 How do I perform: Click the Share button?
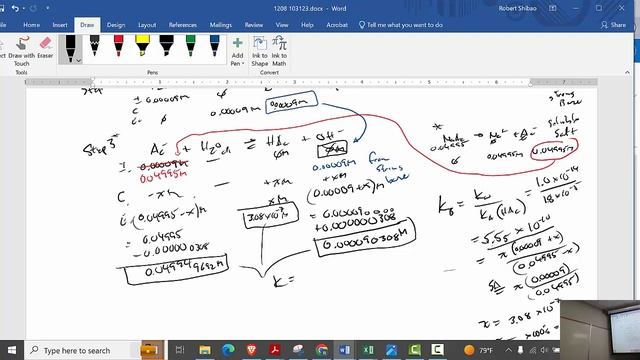click(x=613, y=25)
